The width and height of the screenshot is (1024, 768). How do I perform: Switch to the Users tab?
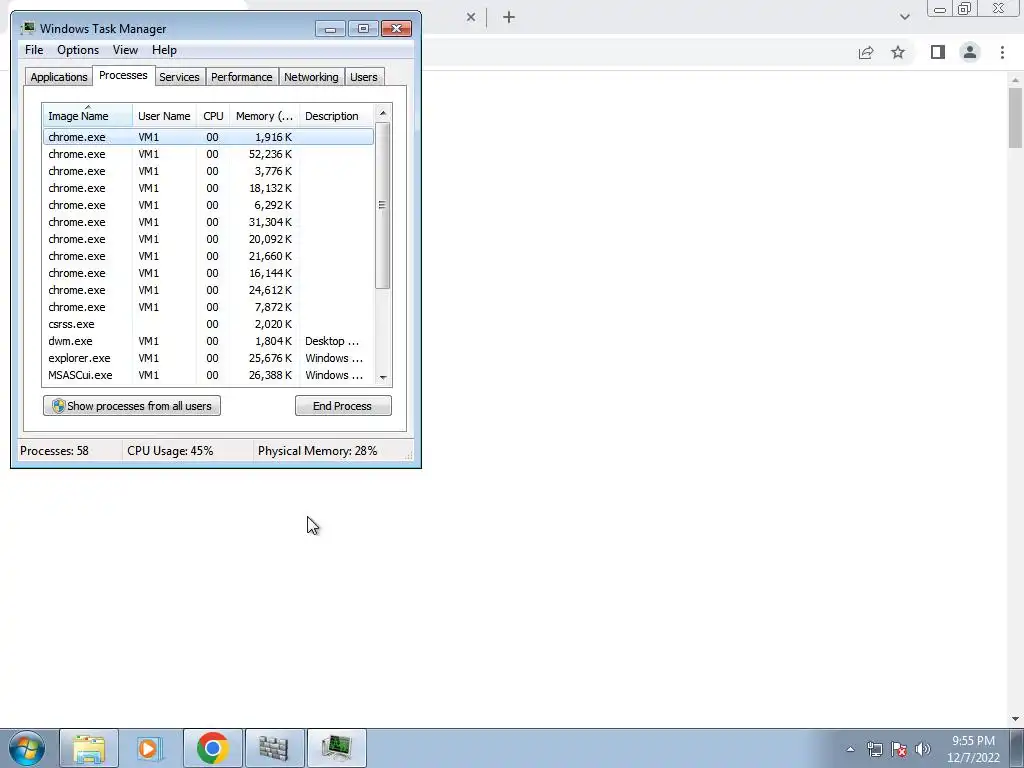point(364,77)
